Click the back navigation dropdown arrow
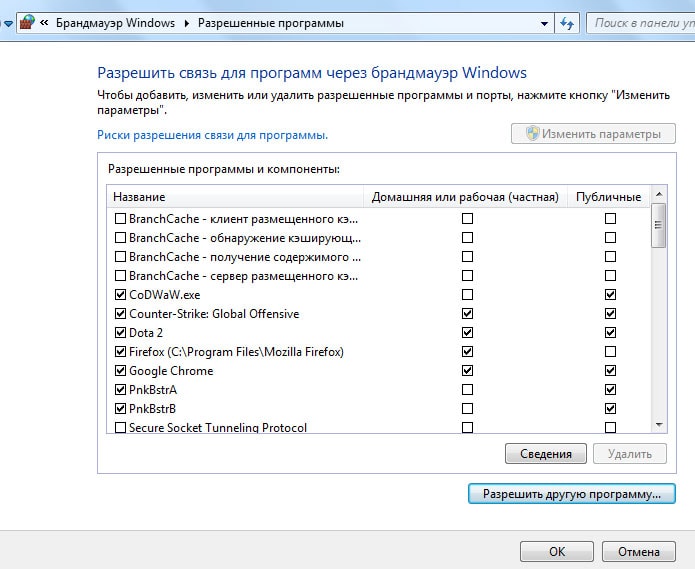The height and width of the screenshot is (569, 695). (x=8, y=23)
